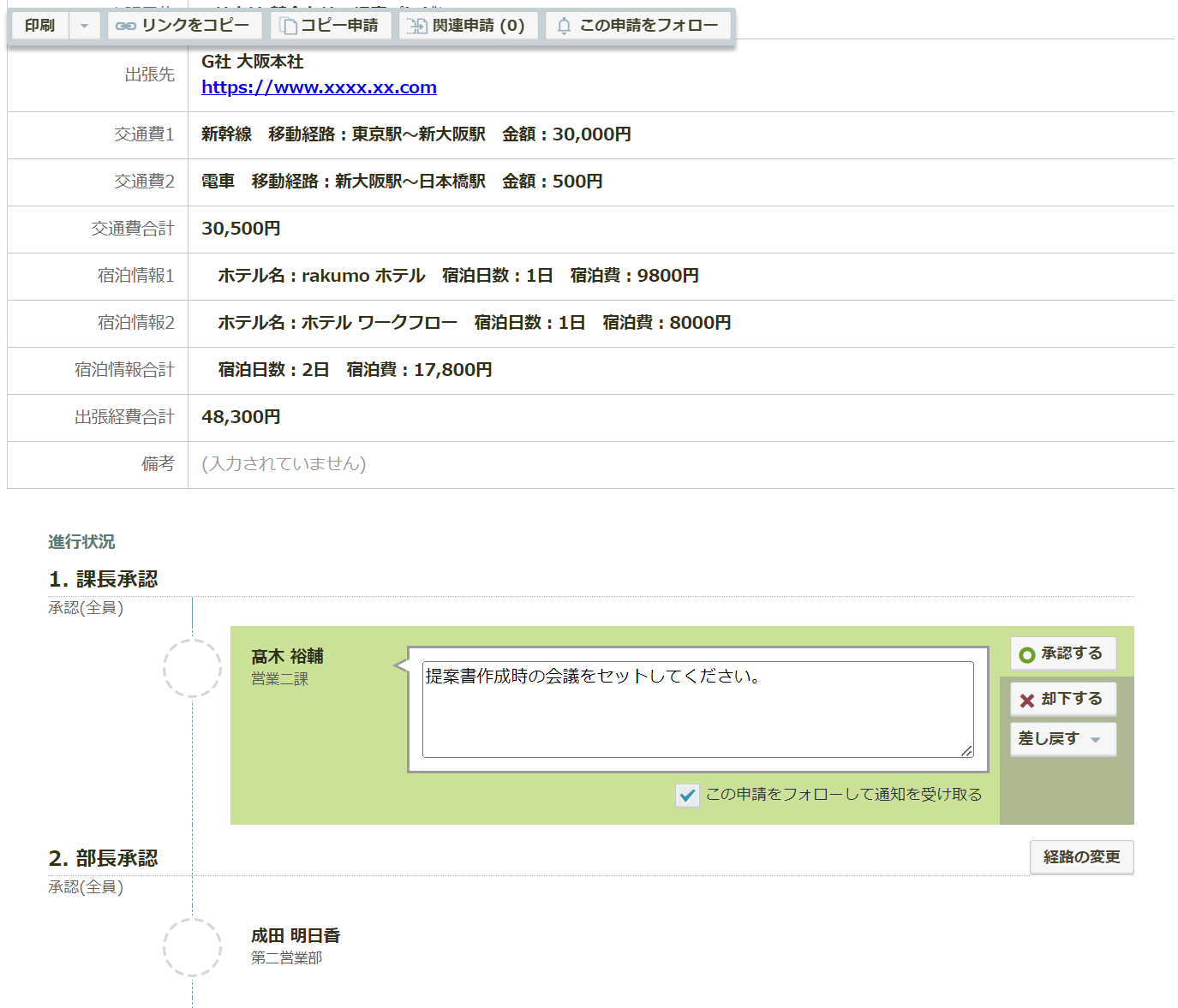Select the avatar circle beside 髙木 裕輔
The height and width of the screenshot is (1008, 1178).
click(192, 668)
